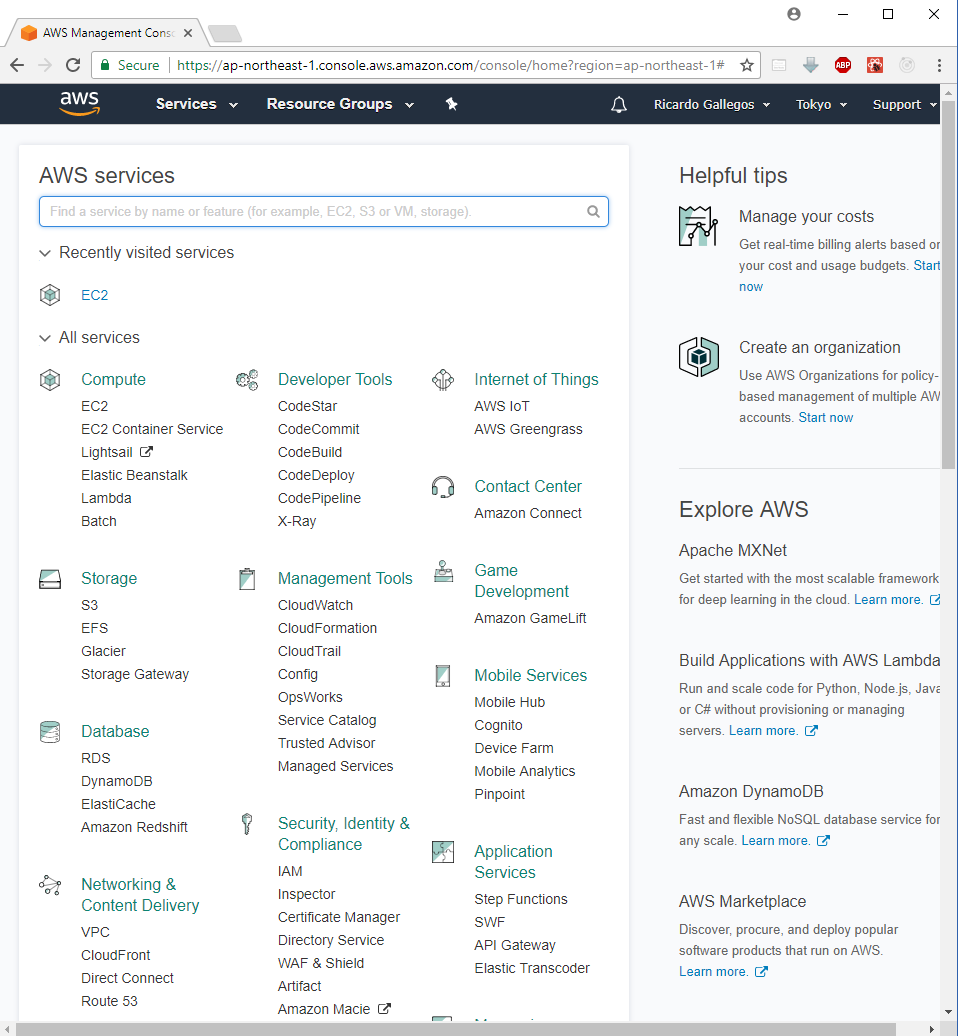
Task: Click the Compute category icon
Action: point(50,379)
